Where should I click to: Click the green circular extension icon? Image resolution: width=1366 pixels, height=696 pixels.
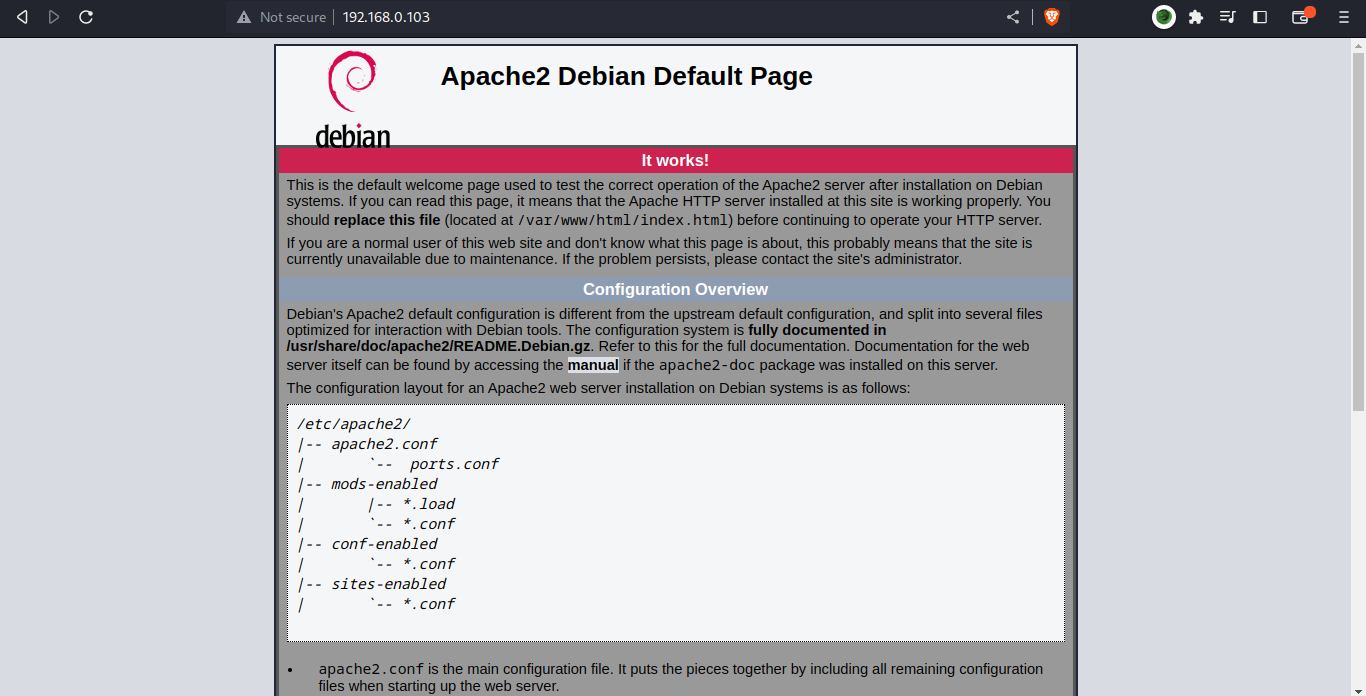(1164, 17)
